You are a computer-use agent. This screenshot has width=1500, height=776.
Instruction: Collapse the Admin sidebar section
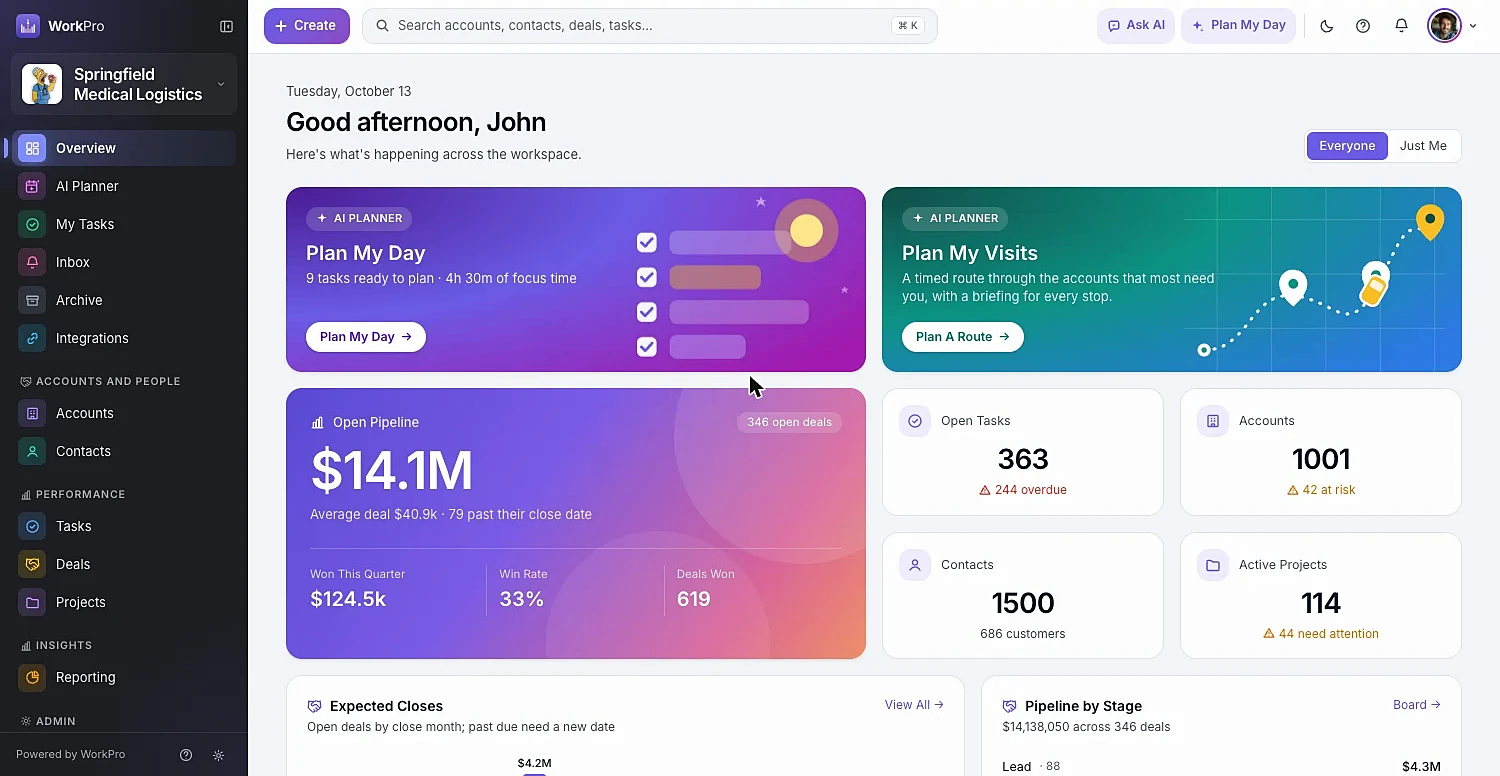coord(48,721)
